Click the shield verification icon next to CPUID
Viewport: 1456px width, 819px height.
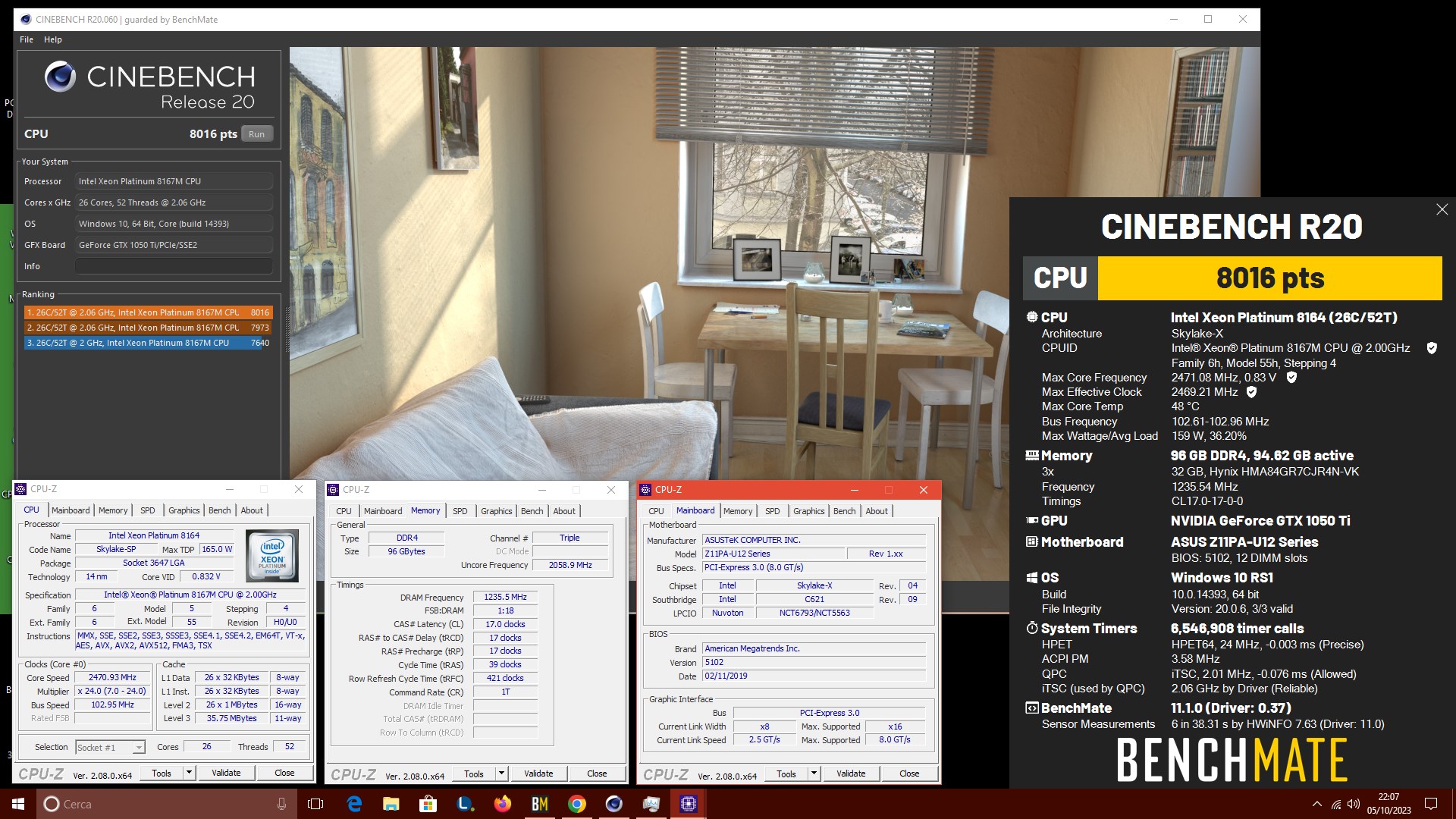coord(1432,348)
